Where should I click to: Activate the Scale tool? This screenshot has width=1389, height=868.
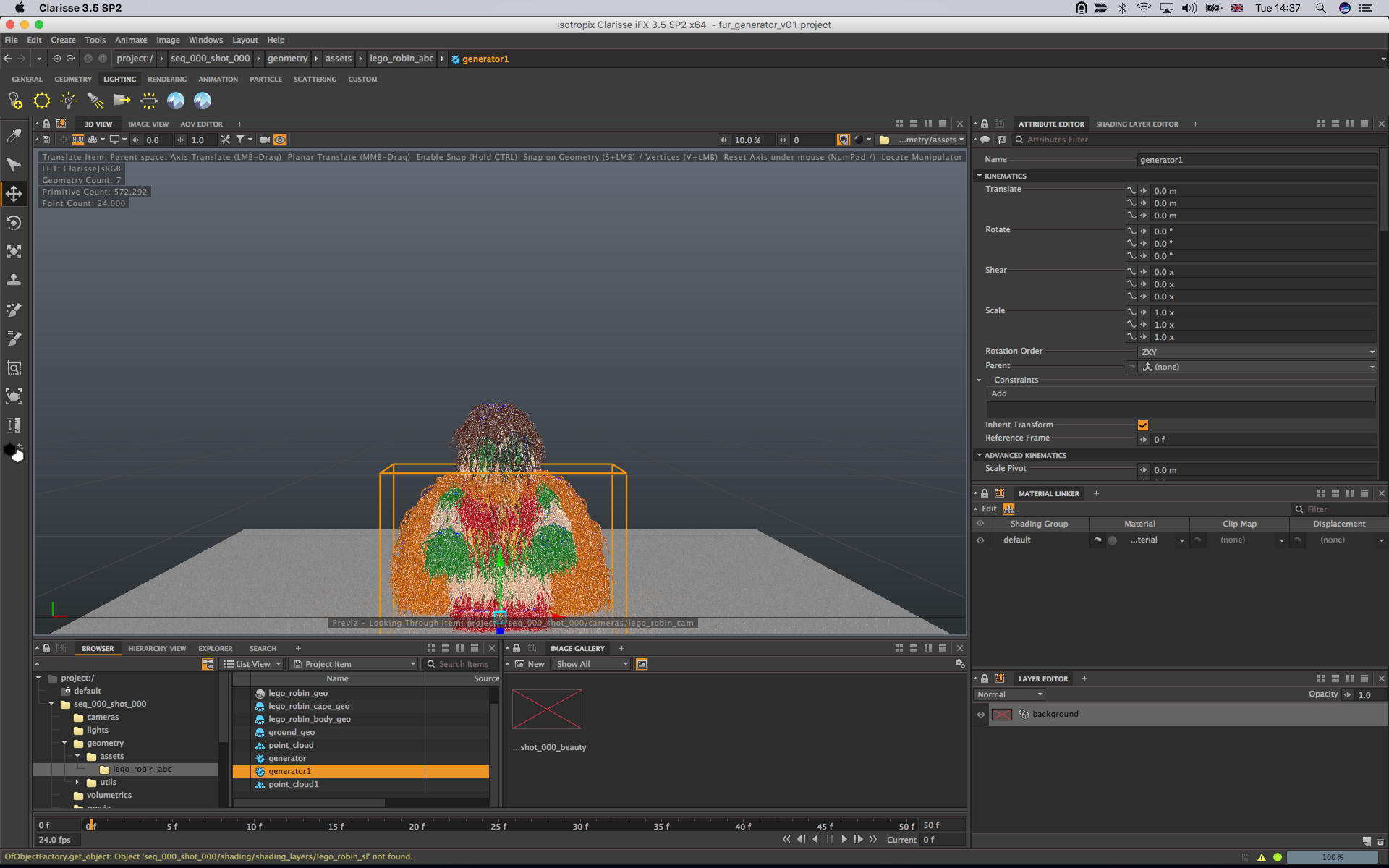14,252
